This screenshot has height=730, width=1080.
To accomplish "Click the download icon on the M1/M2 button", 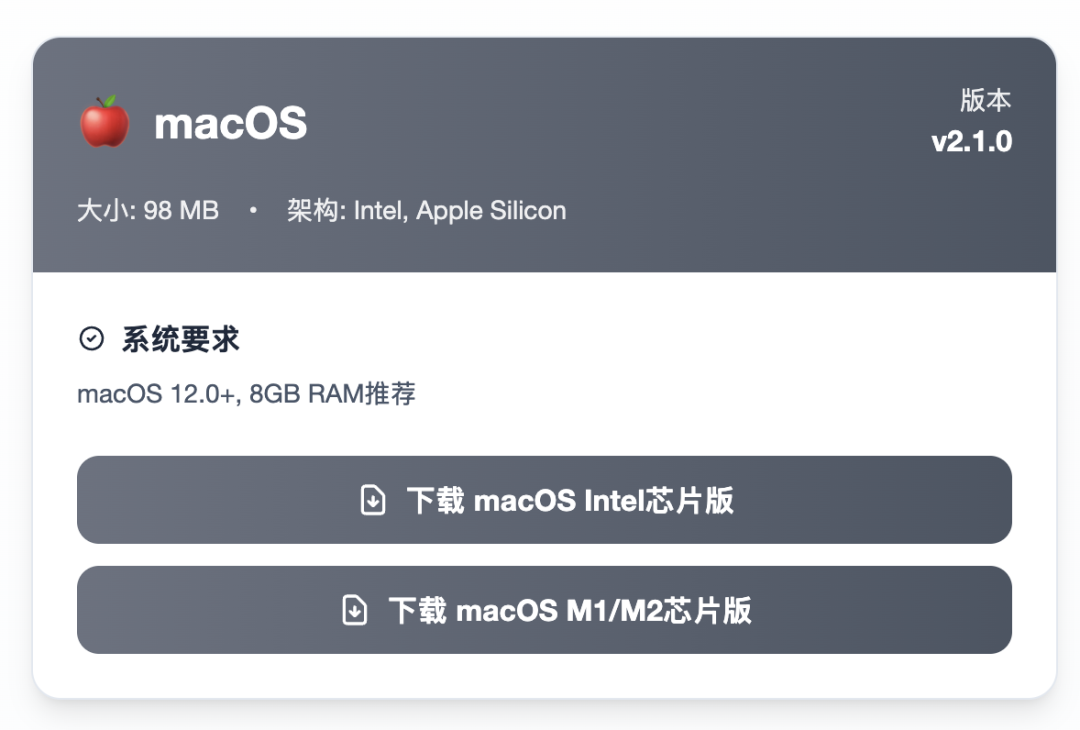I will [x=355, y=610].
